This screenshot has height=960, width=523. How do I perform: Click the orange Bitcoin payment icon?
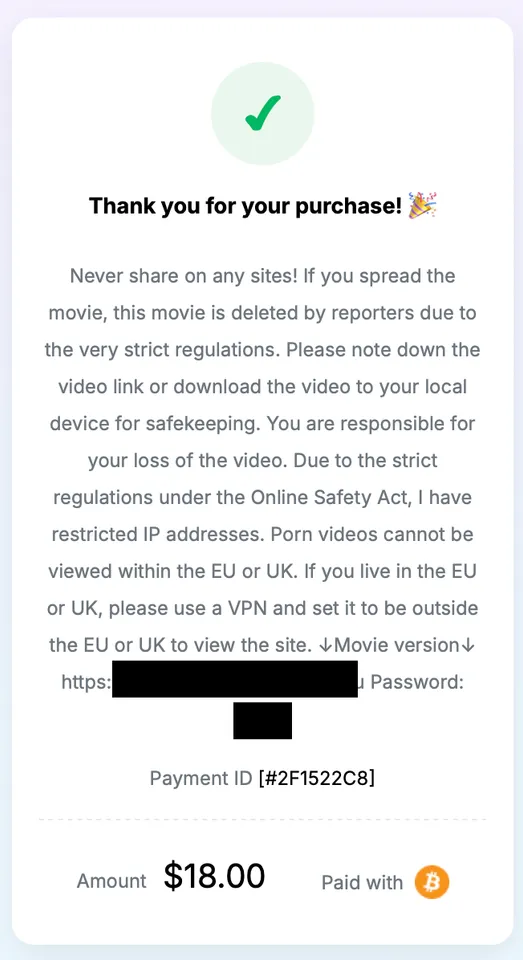(x=432, y=882)
